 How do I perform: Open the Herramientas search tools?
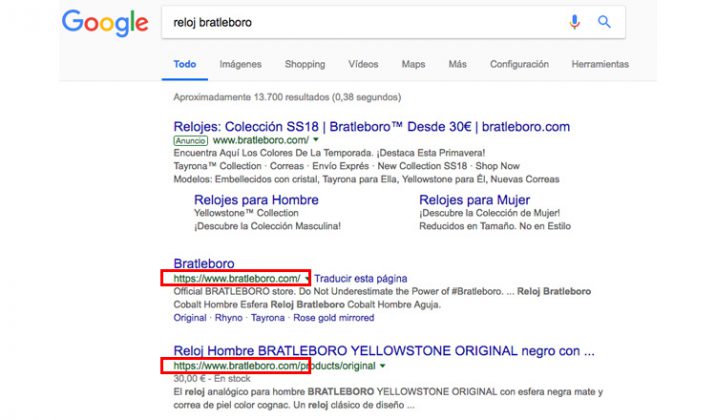click(600, 64)
